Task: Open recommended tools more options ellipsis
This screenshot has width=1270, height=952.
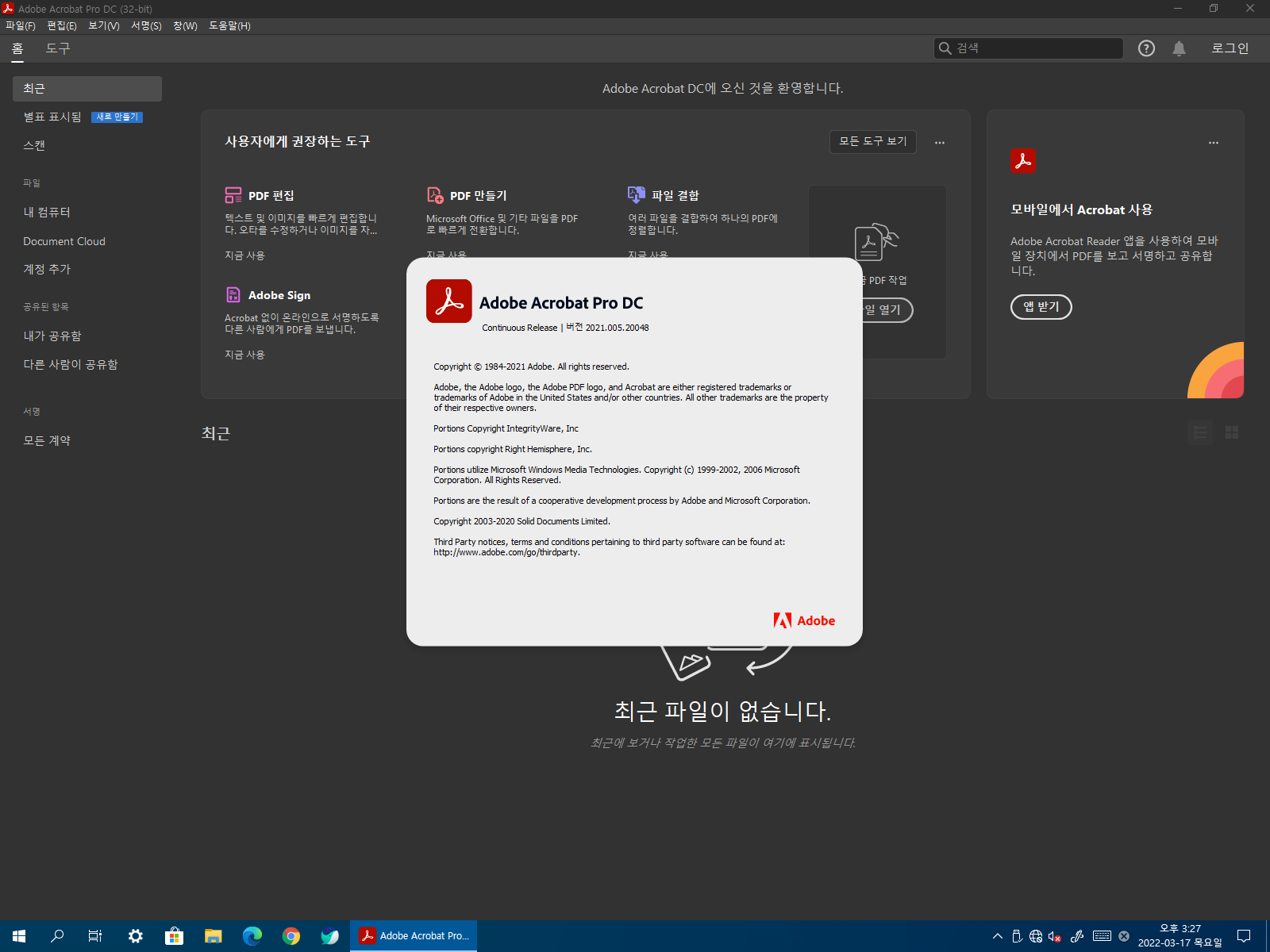Action: 940,143
